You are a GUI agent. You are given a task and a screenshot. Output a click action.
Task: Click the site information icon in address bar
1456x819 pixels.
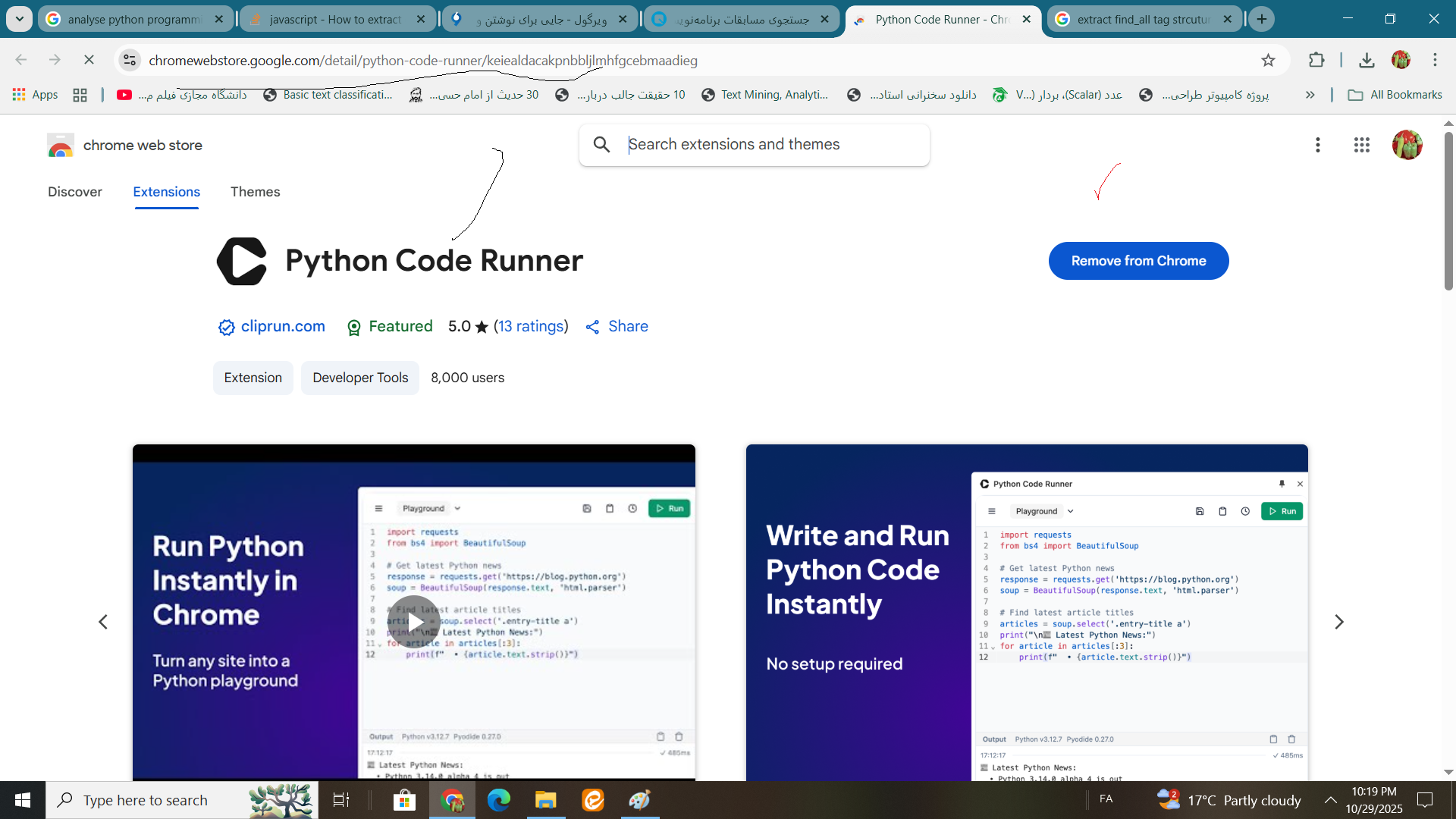click(x=130, y=60)
